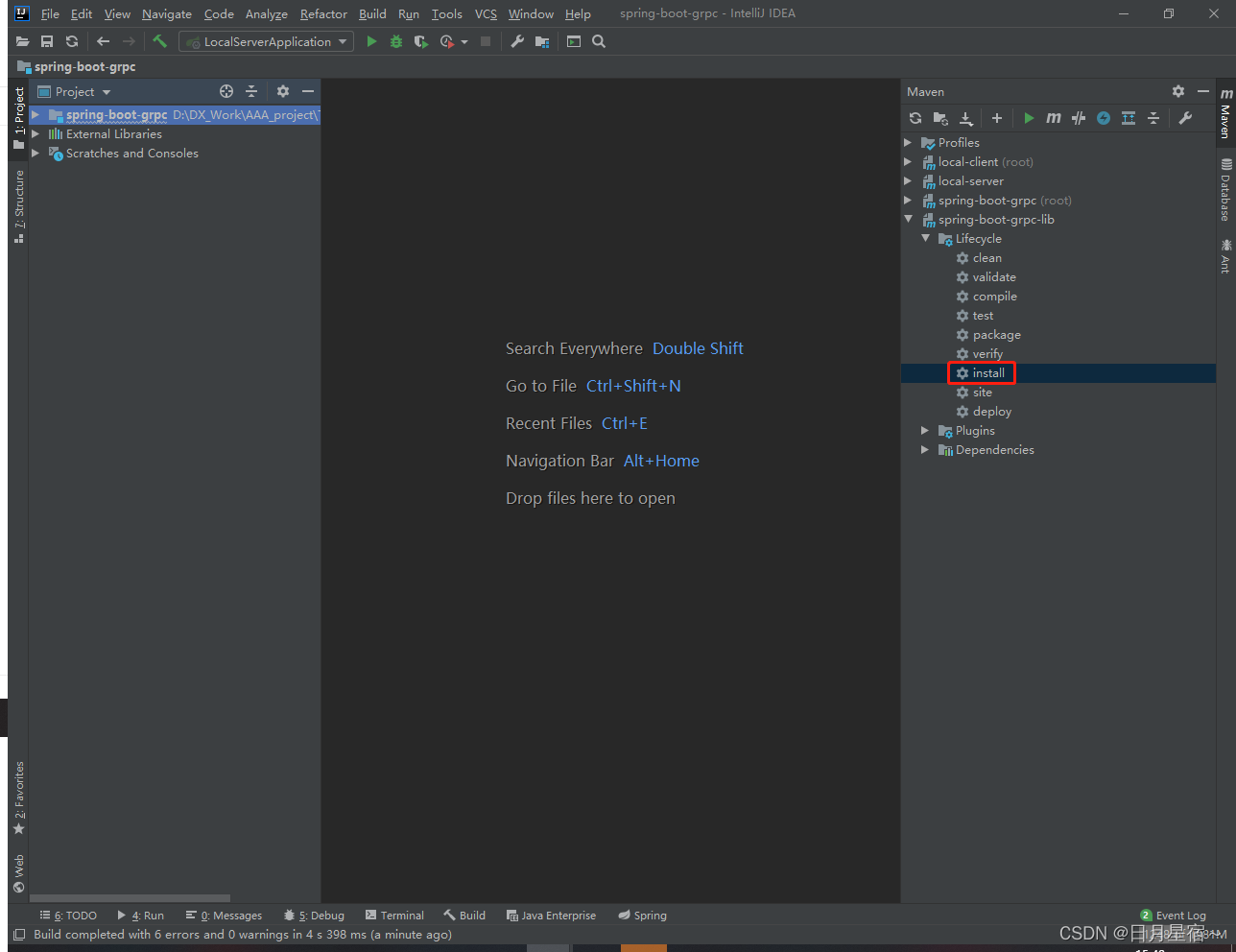Open the Messages tool window tab
Screen dimensions: 1236x952
pyautogui.click(x=224, y=916)
